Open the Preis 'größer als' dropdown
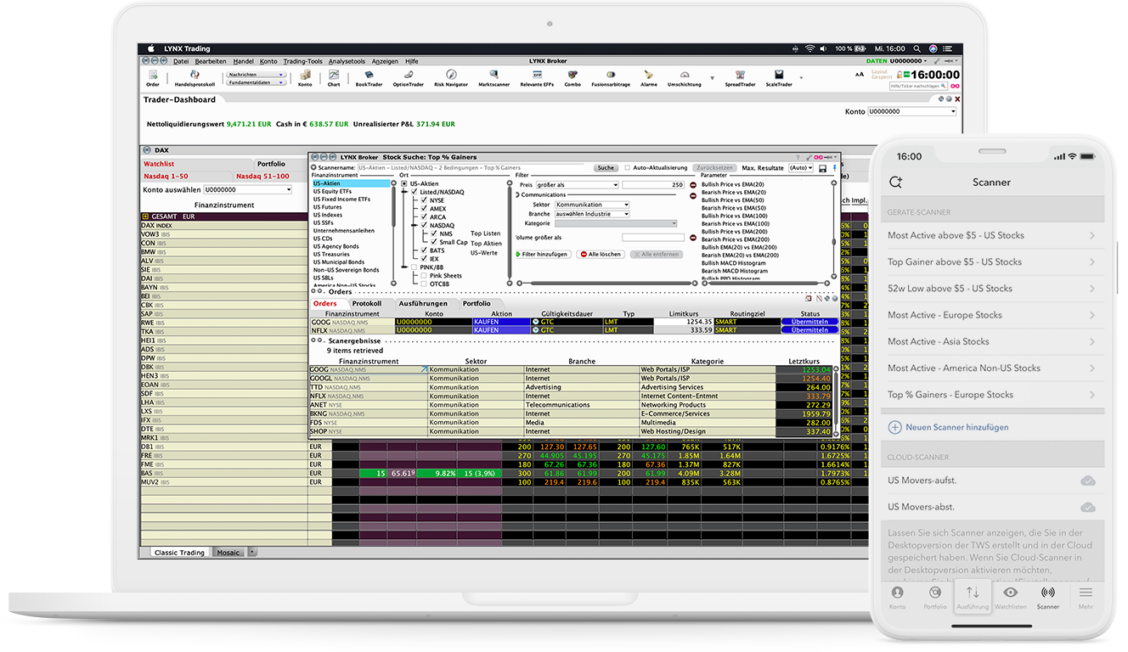This screenshot has height=652, width=1128. [577, 185]
